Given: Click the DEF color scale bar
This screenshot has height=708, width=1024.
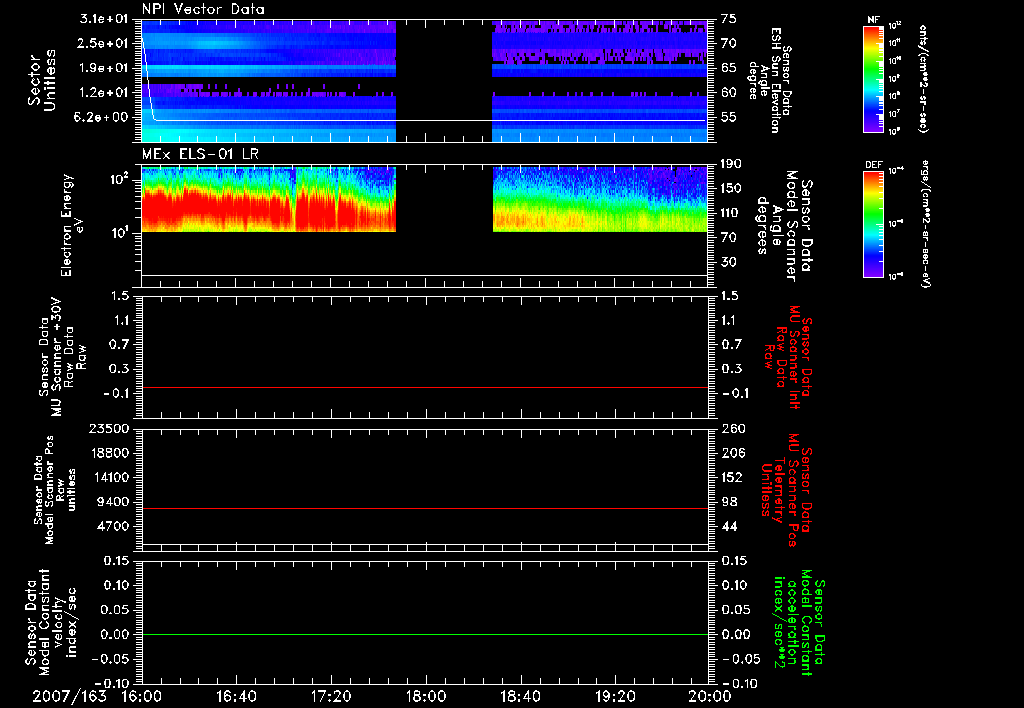Looking at the screenshot, I should coord(874,224).
